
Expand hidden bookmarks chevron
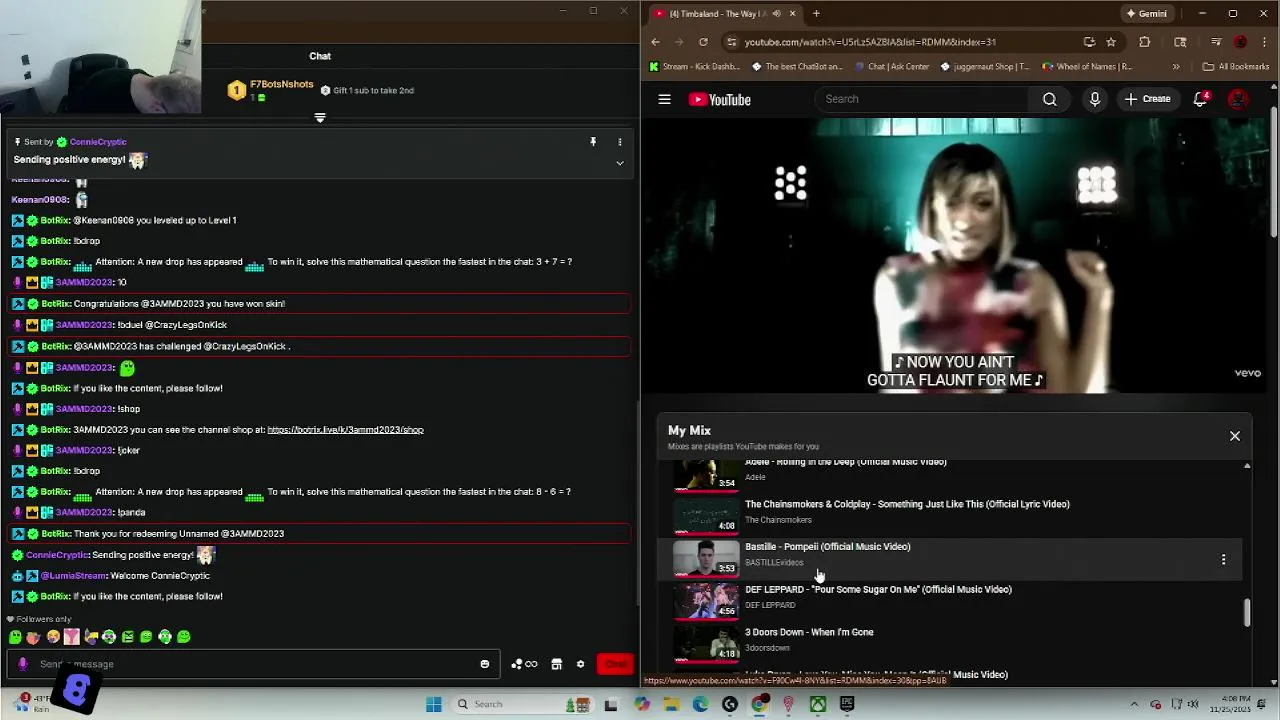[x=1176, y=67]
